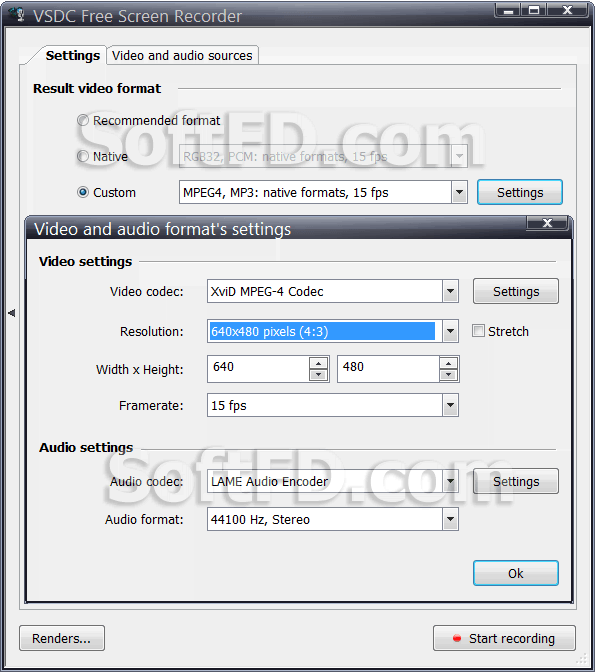Select the Settings tab
The height and width of the screenshot is (672, 595).
point(72,55)
